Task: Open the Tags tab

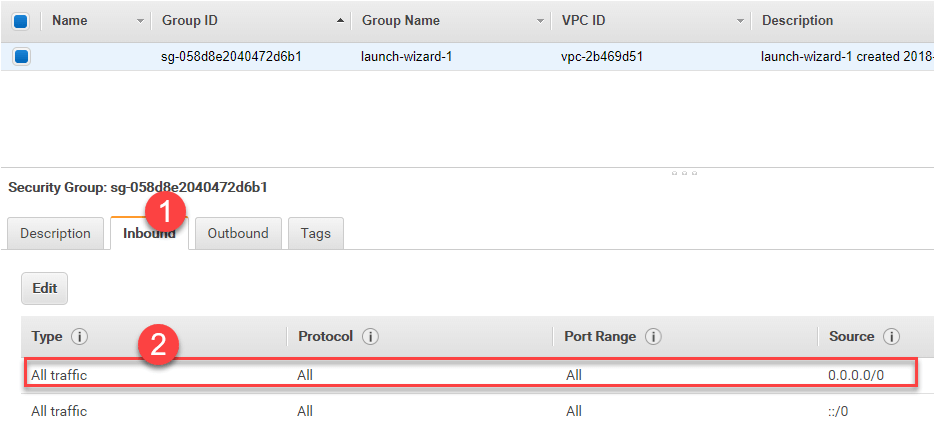Action: [315, 233]
